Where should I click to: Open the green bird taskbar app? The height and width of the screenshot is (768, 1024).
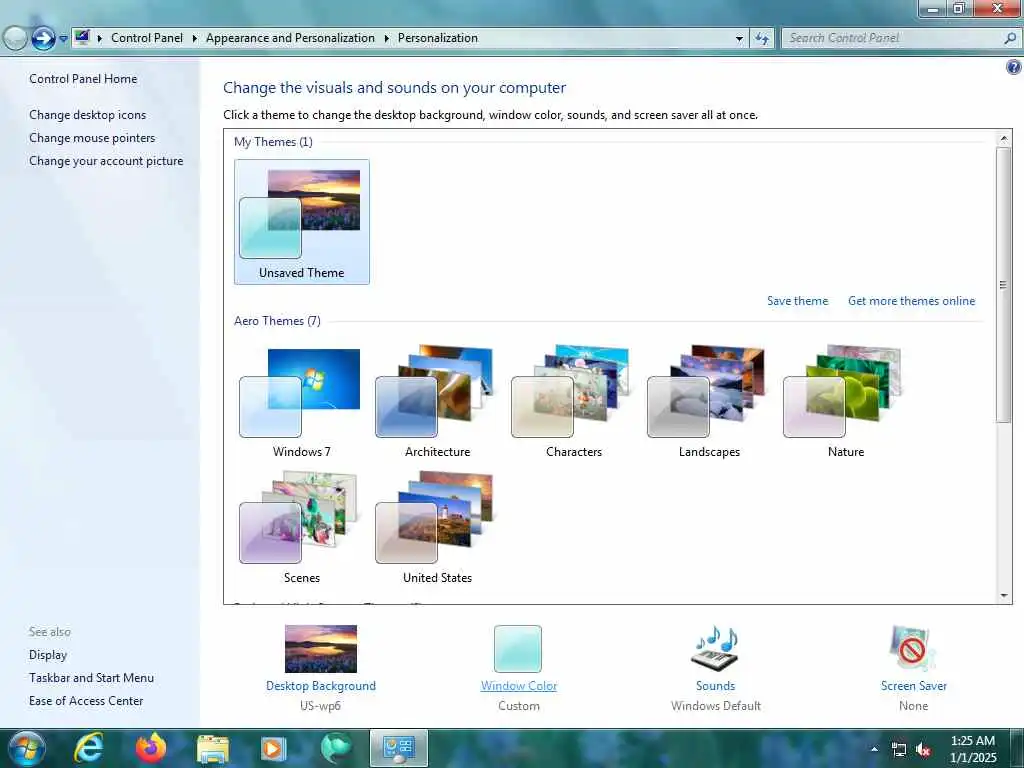[x=336, y=748]
